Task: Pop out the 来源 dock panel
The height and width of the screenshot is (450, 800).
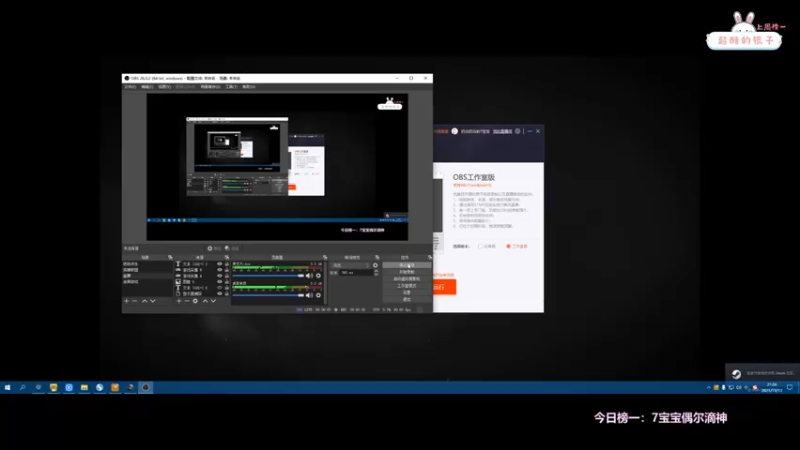Action: click(227, 257)
